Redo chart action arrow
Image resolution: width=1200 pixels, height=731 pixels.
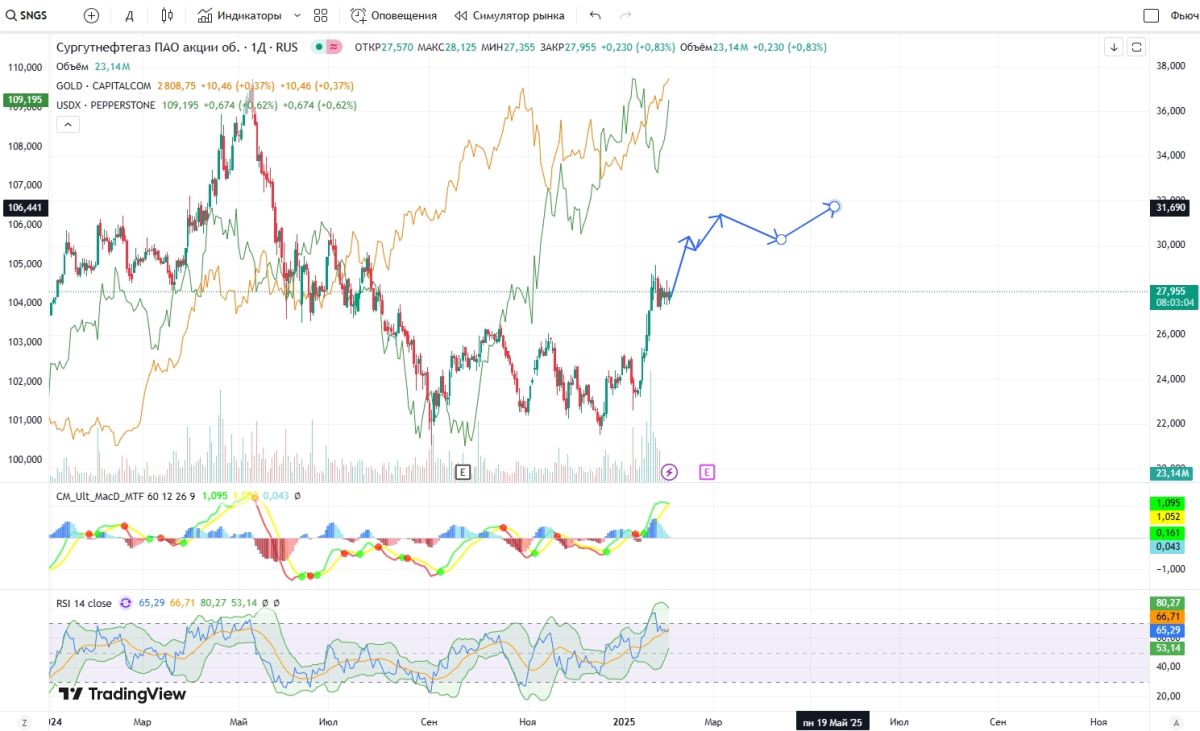point(626,15)
